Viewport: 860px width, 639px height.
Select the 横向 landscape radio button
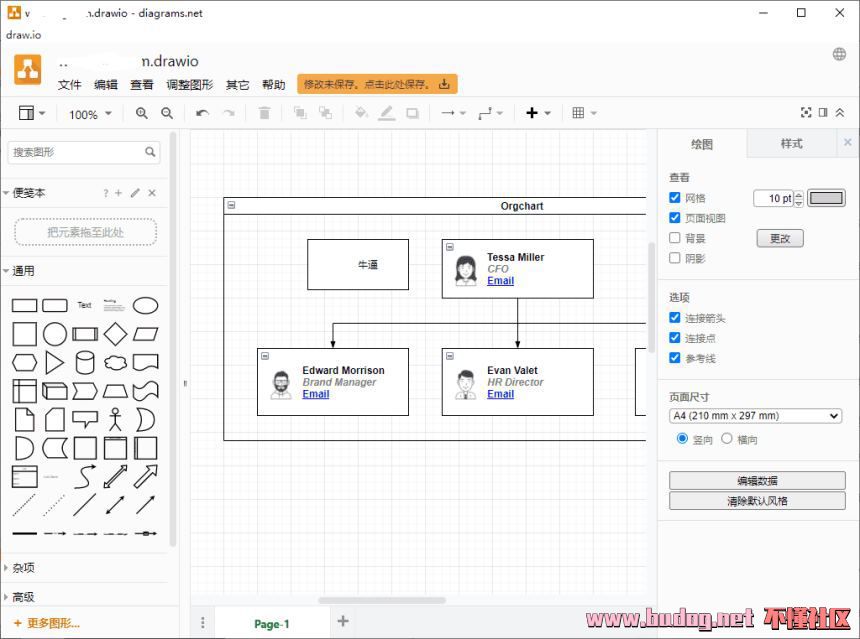click(x=727, y=439)
